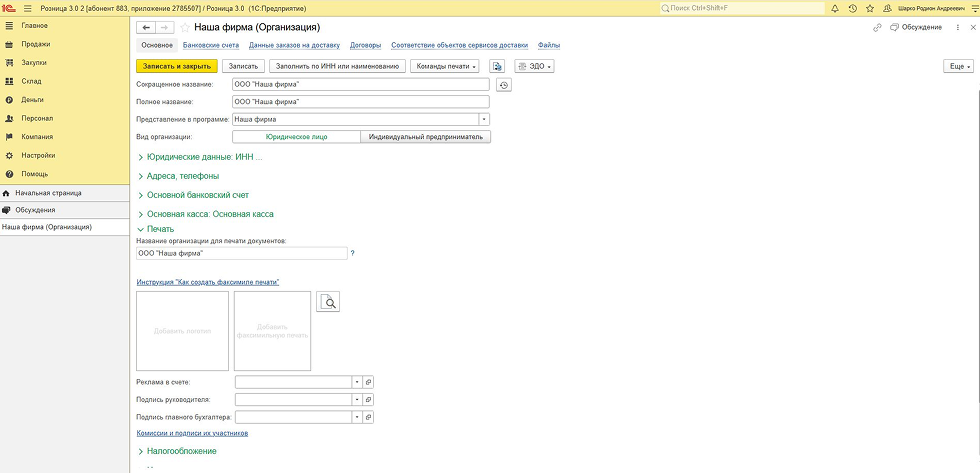980x473 pixels.
Task: Open the facsimile instruction link
Action: [208, 283]
